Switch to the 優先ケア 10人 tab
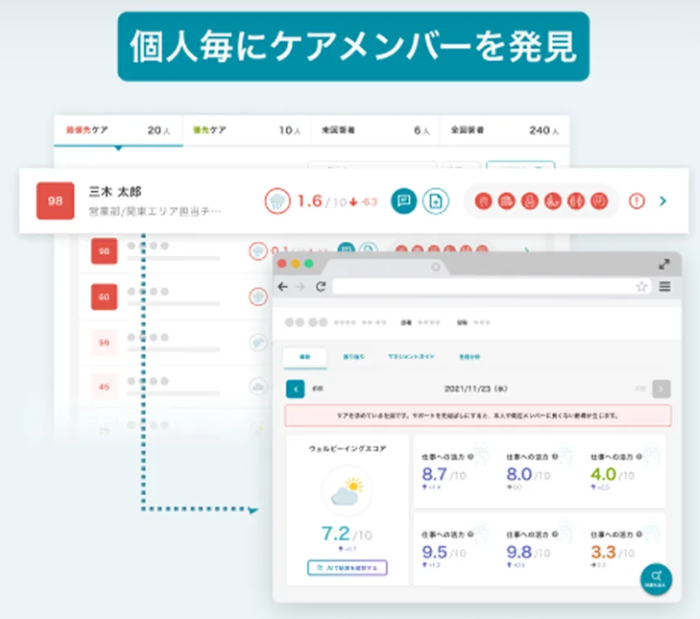 247,130
